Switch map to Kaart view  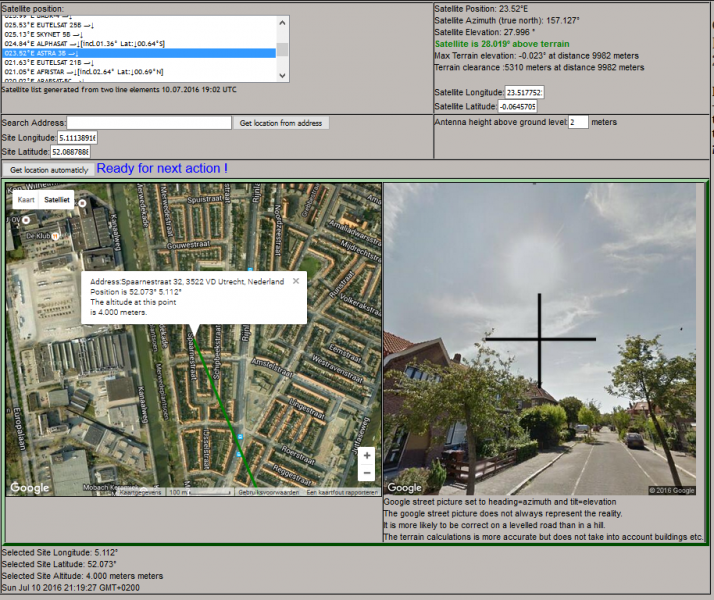(26, 199)
